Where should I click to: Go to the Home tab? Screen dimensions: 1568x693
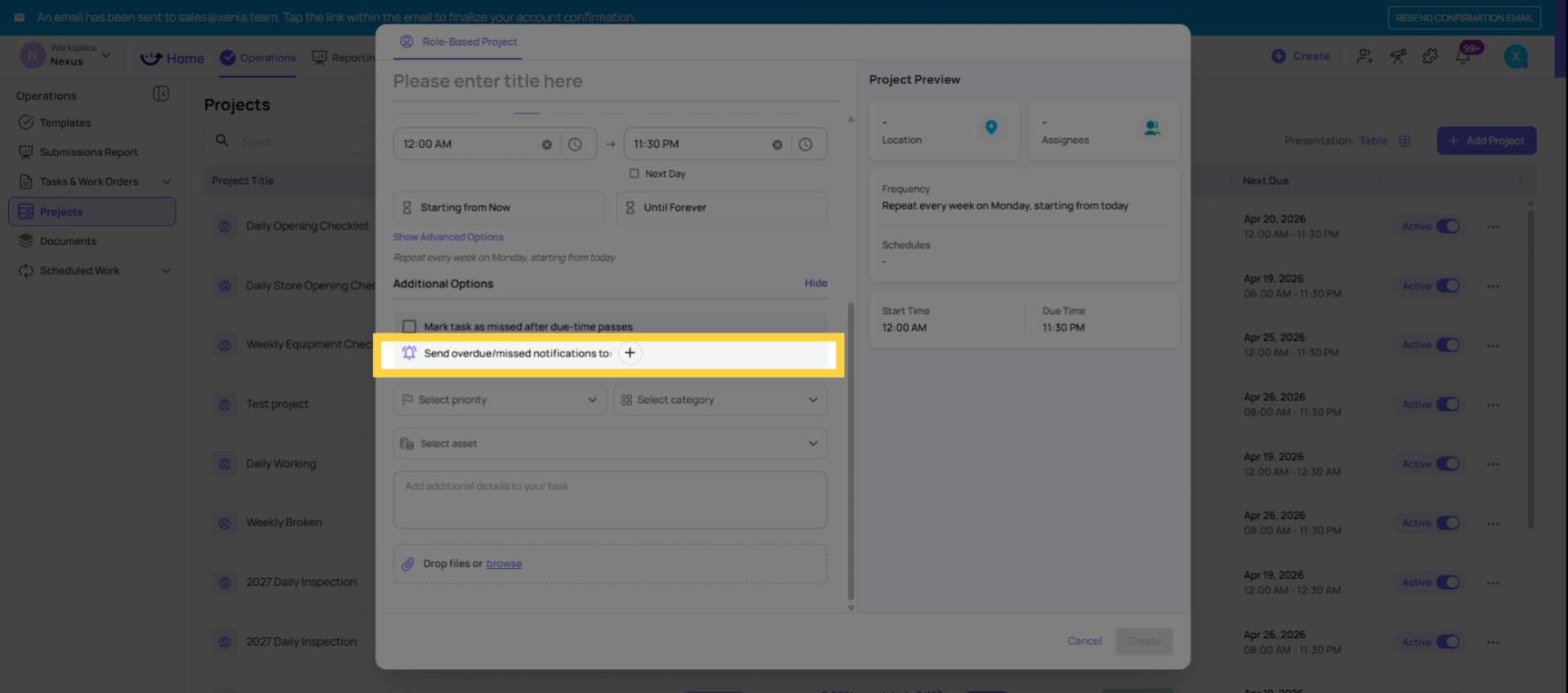(172, 58)
